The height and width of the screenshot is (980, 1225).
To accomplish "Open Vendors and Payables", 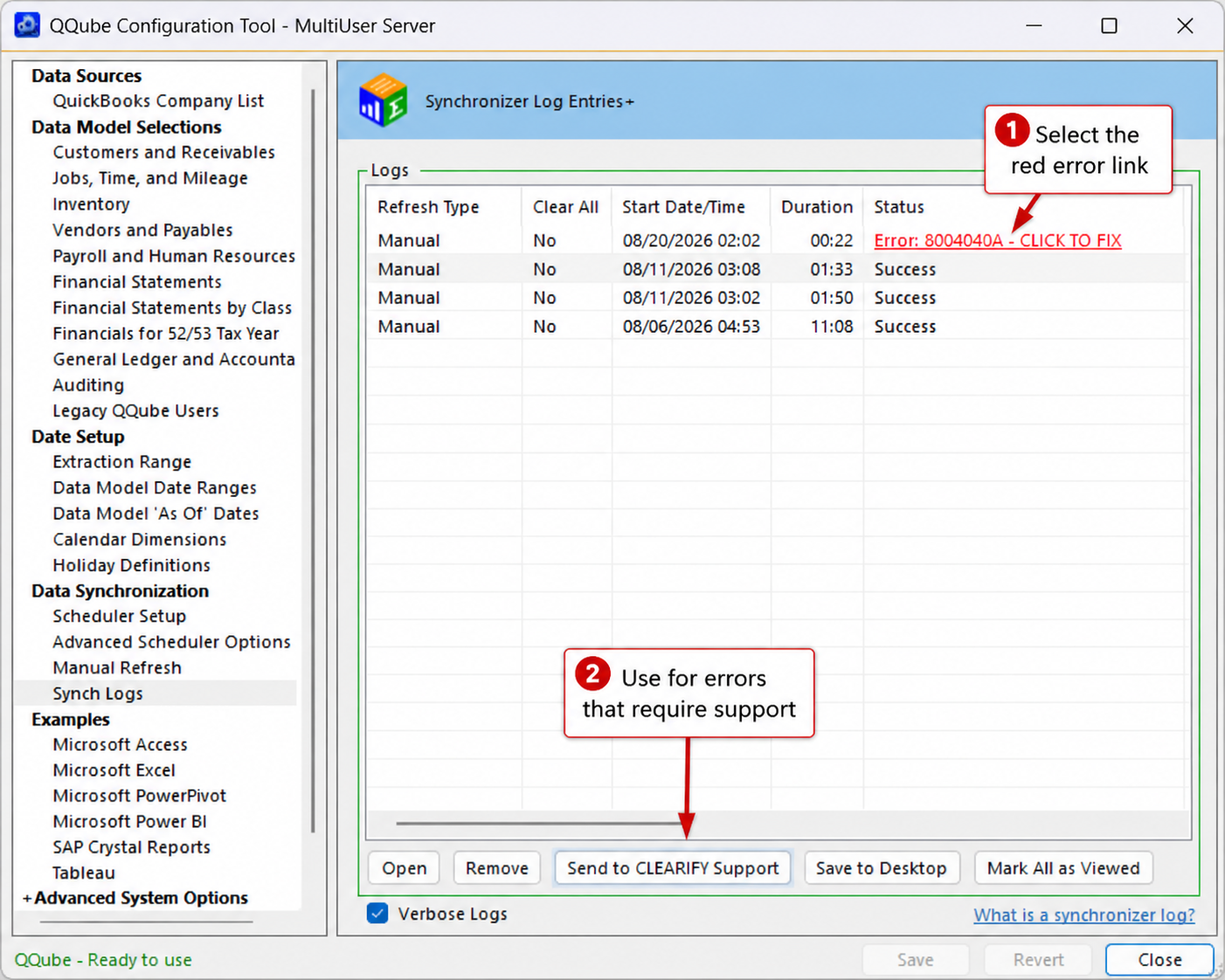I will [142, 230].
